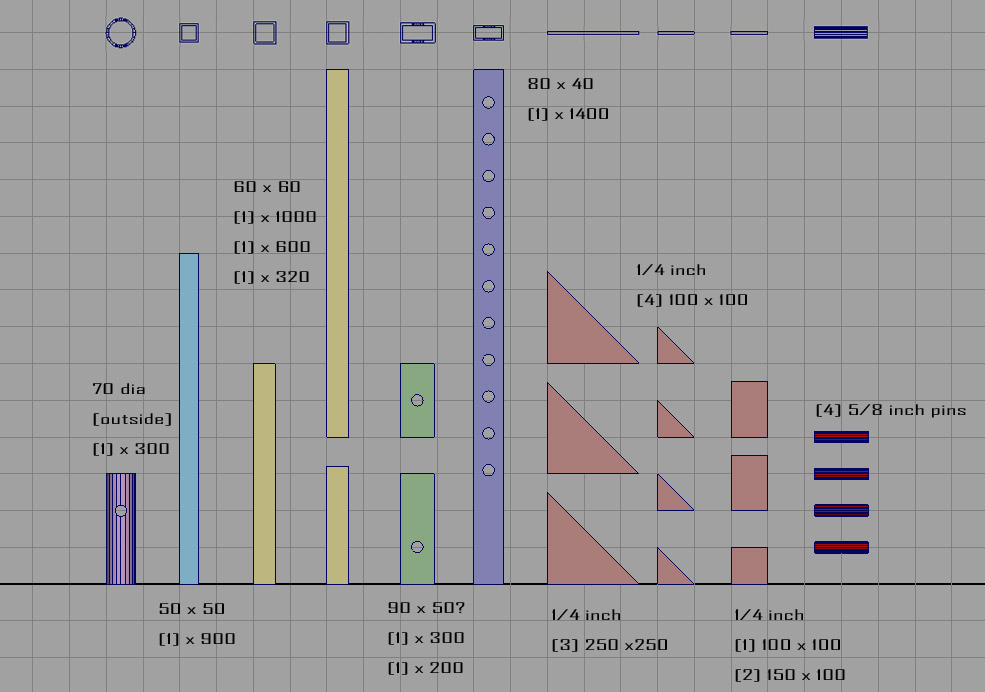Select the longest flat plate profile at top
985x692 pixels.
tap(592, 33)
